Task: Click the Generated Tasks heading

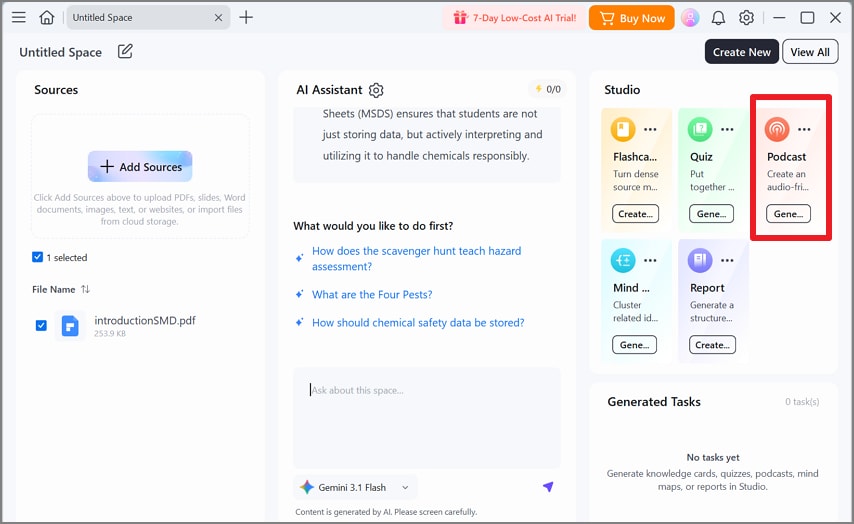Action: (x=654, y=401)
